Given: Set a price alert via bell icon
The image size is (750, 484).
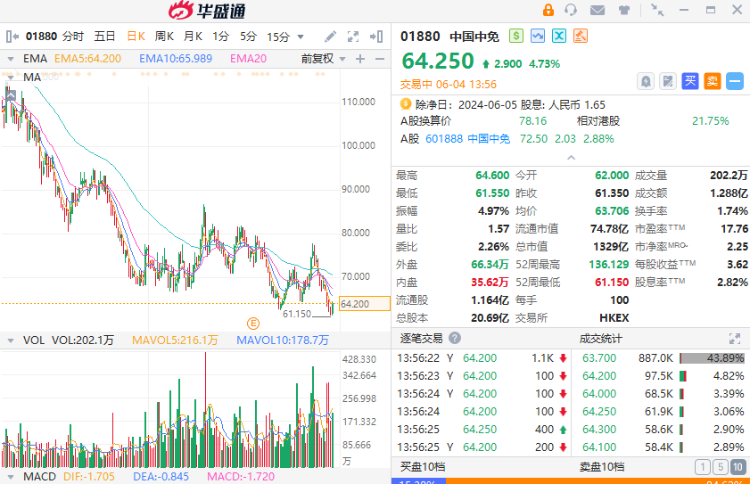Looking at the screenshot, I should pyautogui.click(x=646, y=81).
